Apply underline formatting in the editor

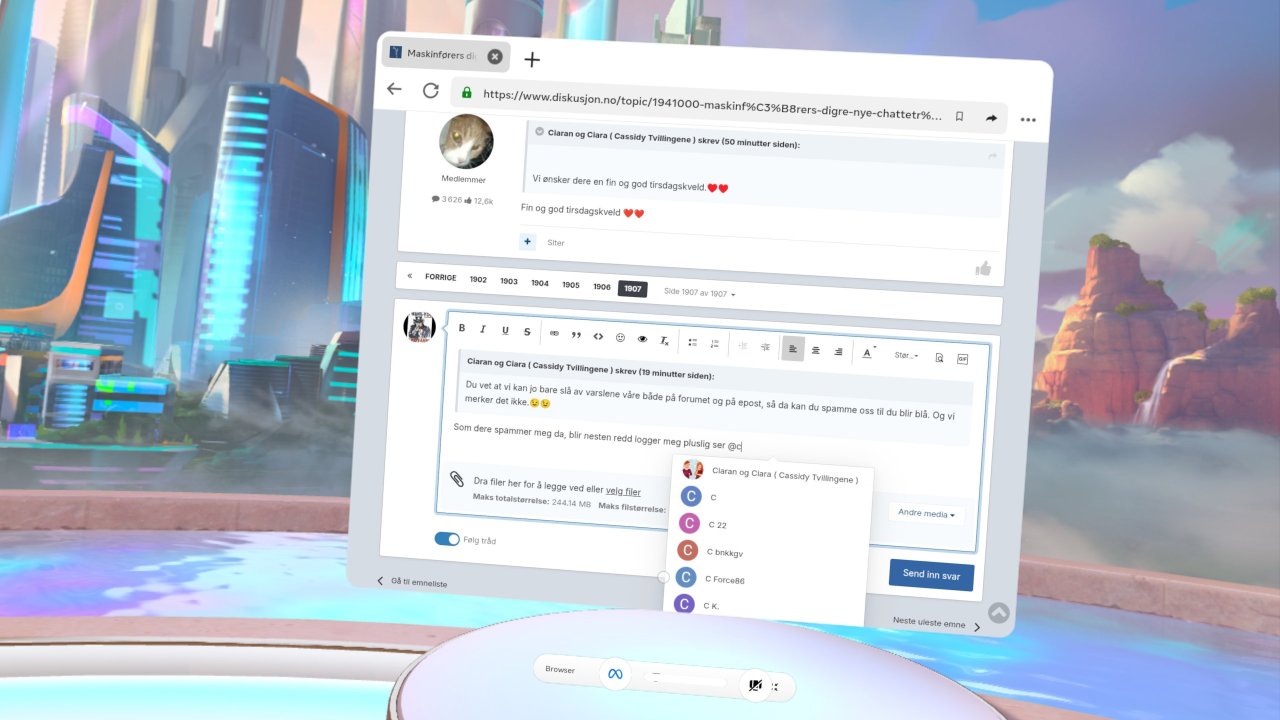(505, 331)
